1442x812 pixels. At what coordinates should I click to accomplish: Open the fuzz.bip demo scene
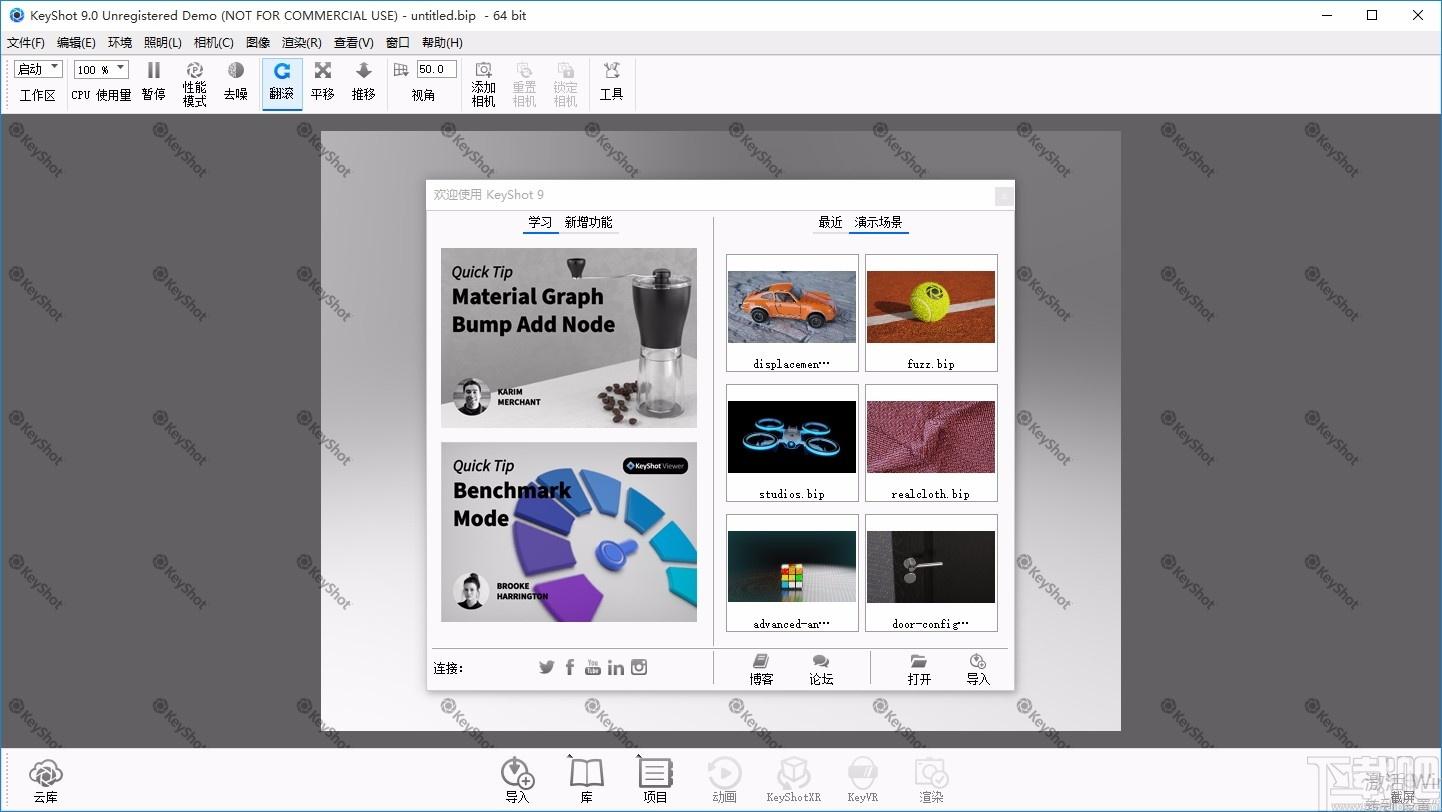point(931,313)
